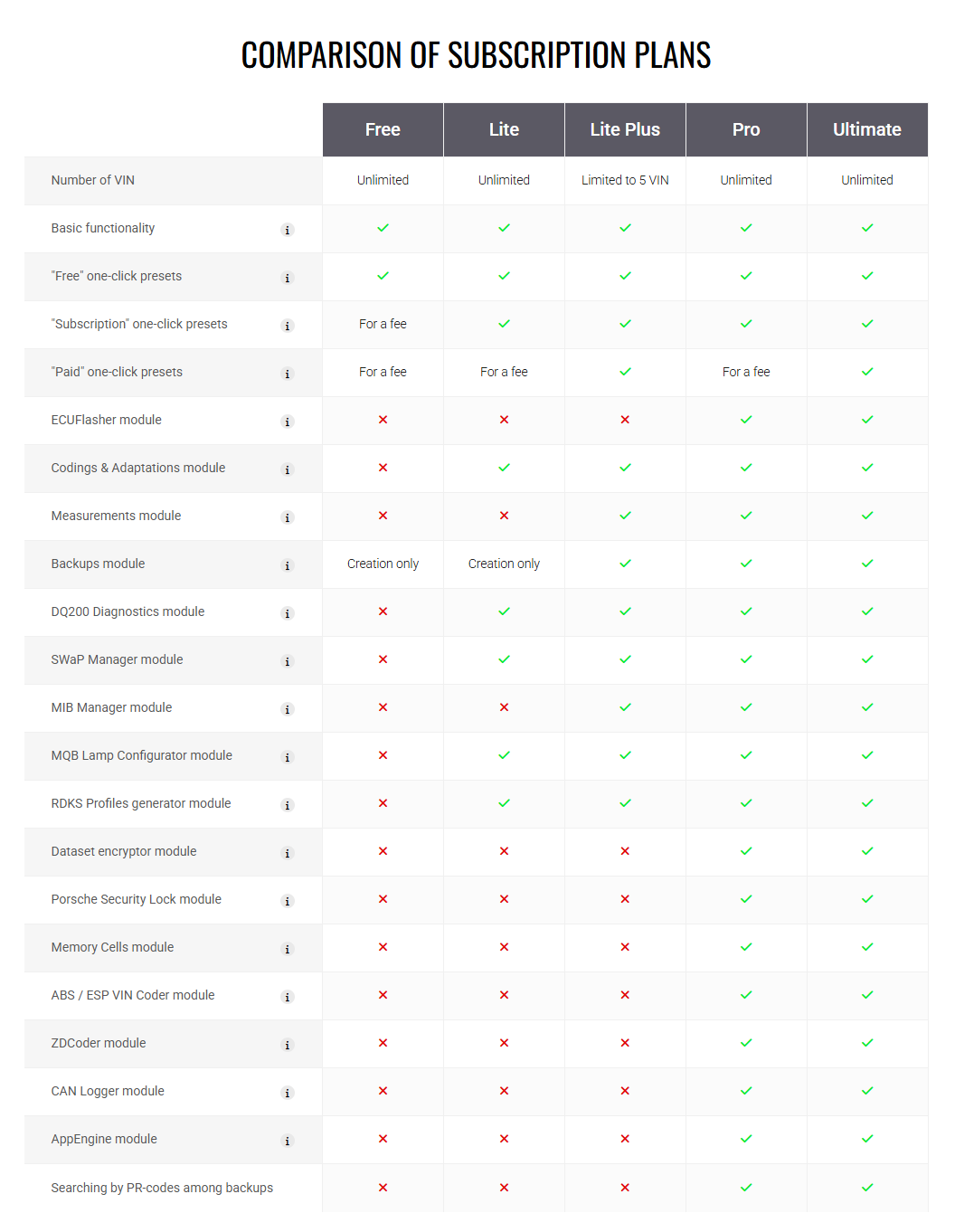
Task: Select the Free plan column header
Action: click(383, 129)
